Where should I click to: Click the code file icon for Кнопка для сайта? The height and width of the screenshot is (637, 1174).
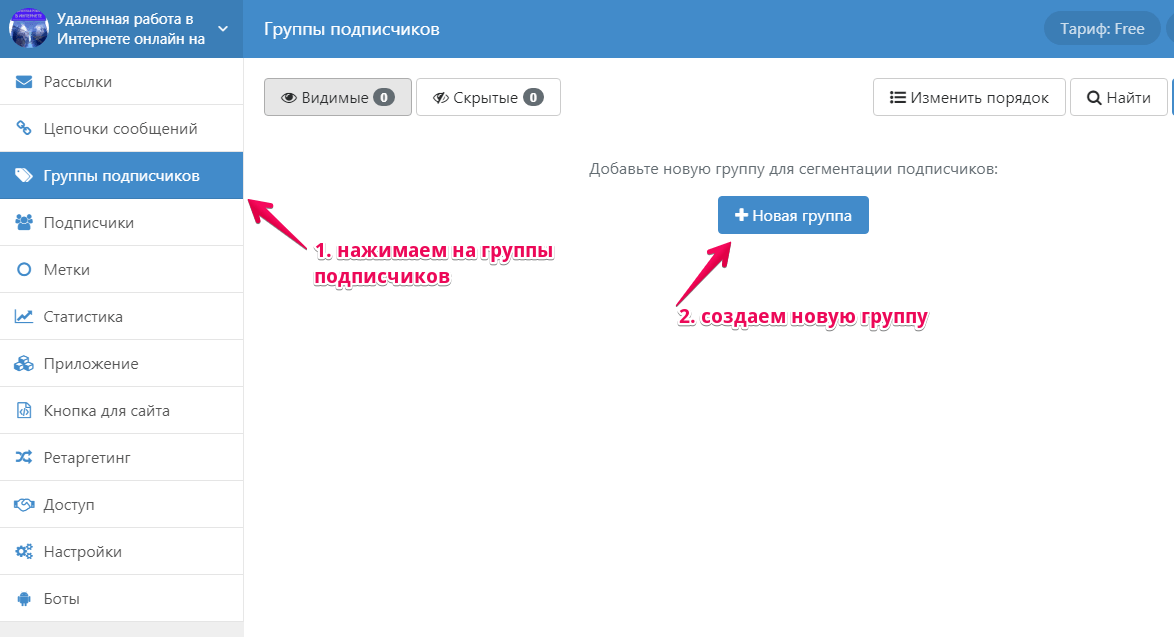pyautogui.click(x=24, y=411)
